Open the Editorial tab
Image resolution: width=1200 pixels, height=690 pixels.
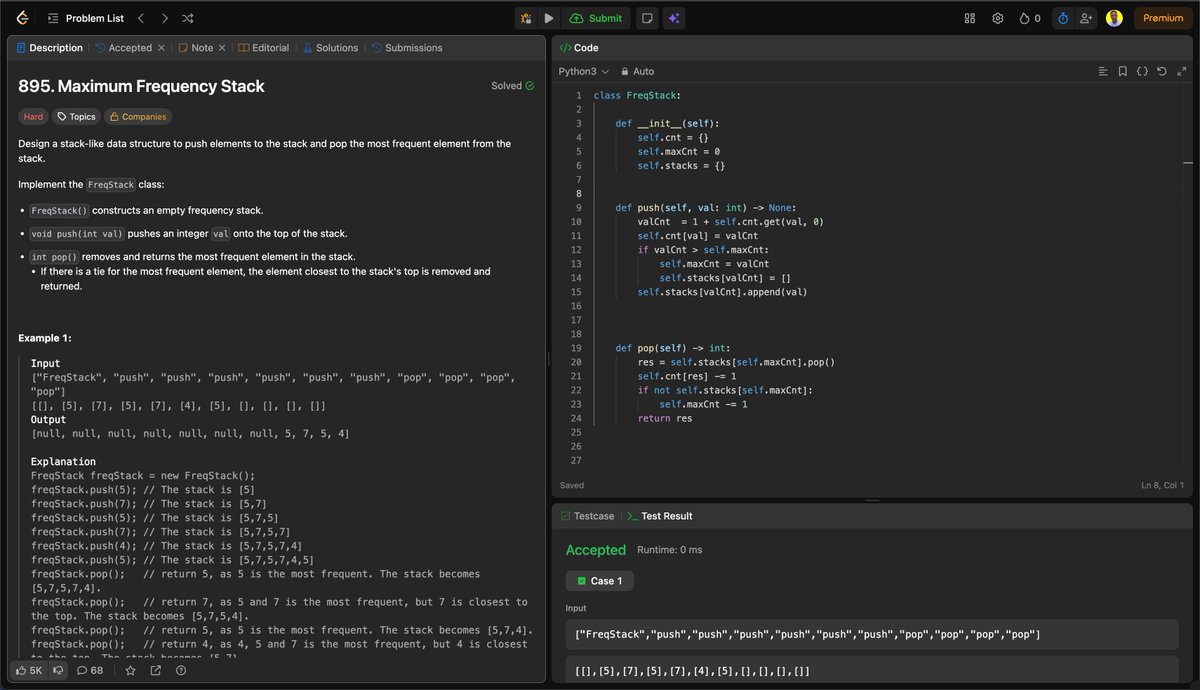pos(263,47)
